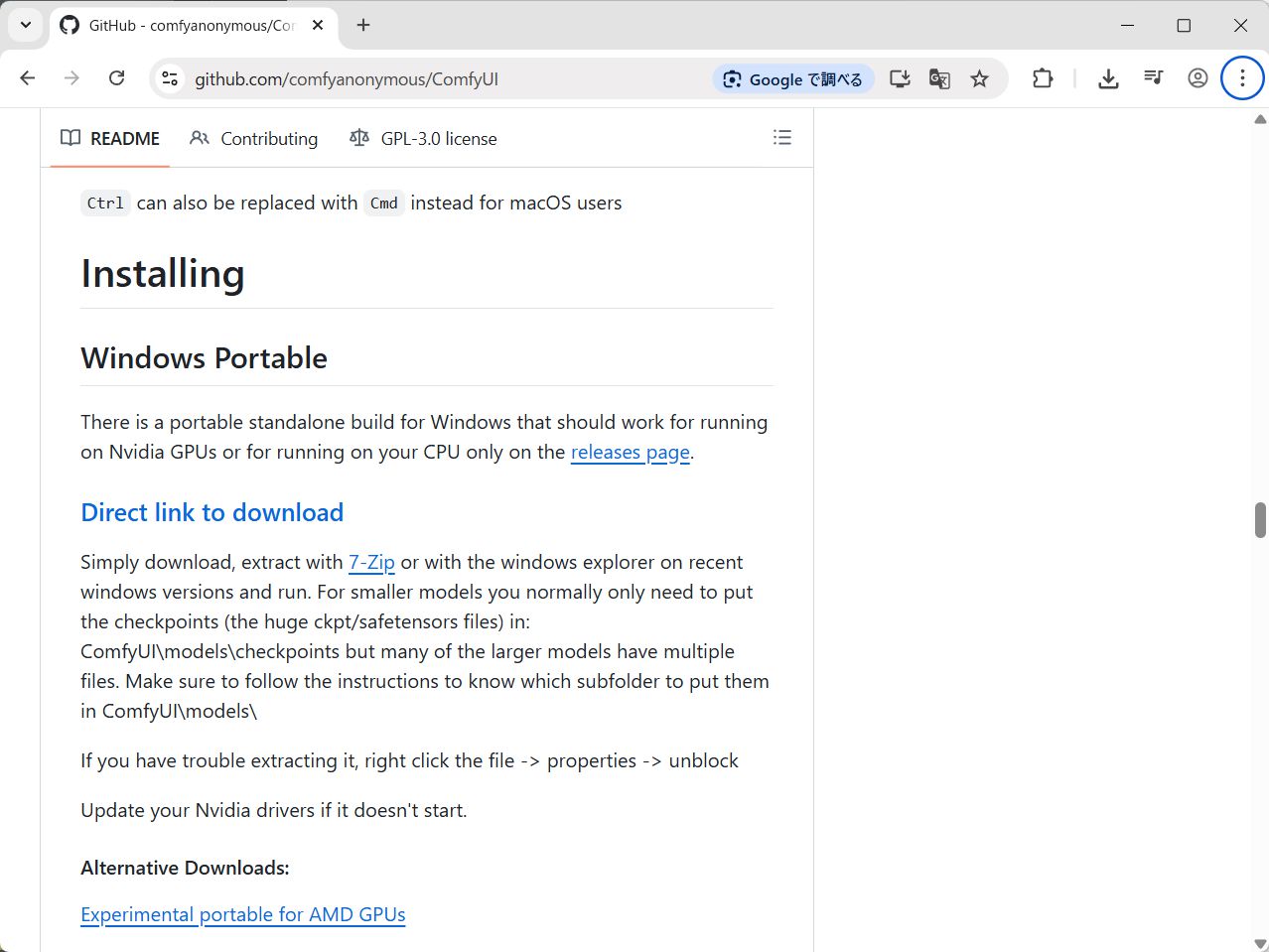The width and height of the screenshot is (1269, 952).
Task: Open the README outline list icon
Action: [782, 138]
